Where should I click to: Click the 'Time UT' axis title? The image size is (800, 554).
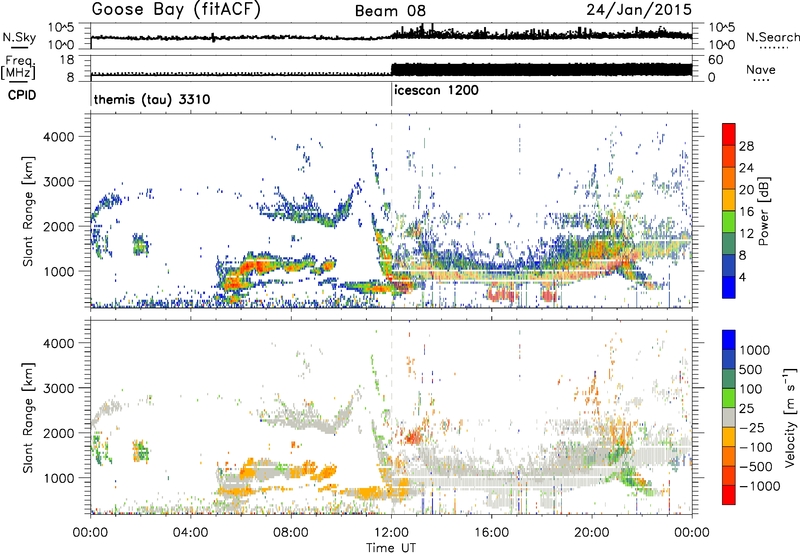(x=391, y=547)
